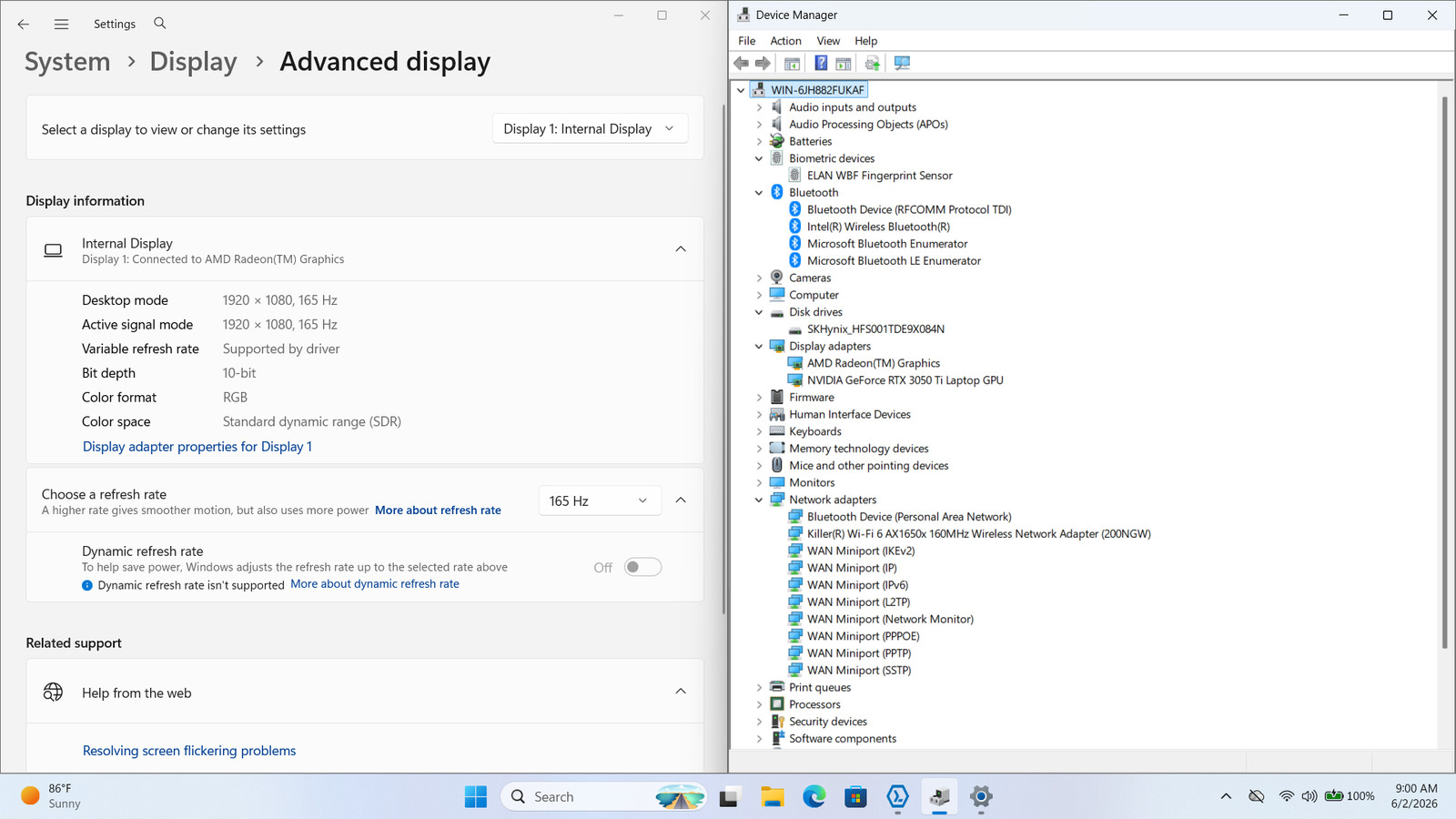Screen dimensions: 1456x819
Task: Click the Settings window vertical scrollbar
Action: (723, 359)
